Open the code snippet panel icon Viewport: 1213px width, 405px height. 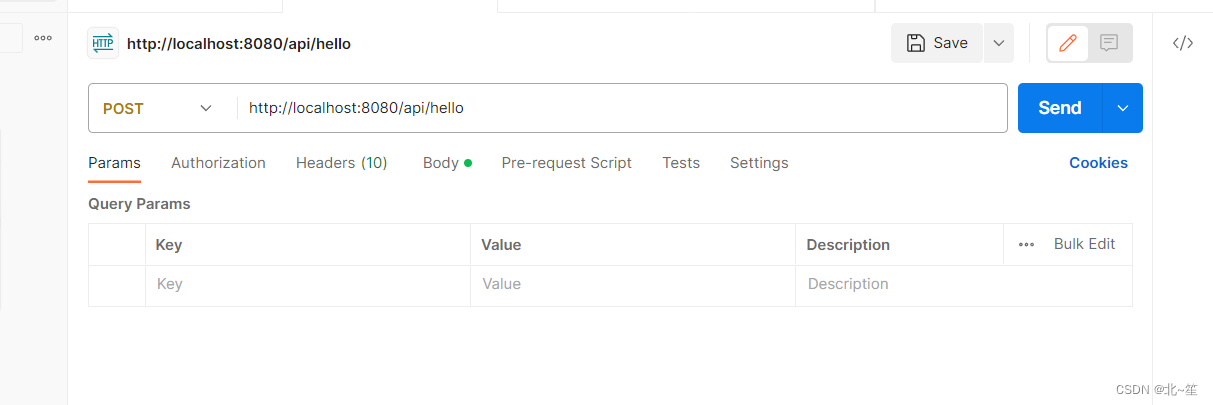[x=1183, y=43]
